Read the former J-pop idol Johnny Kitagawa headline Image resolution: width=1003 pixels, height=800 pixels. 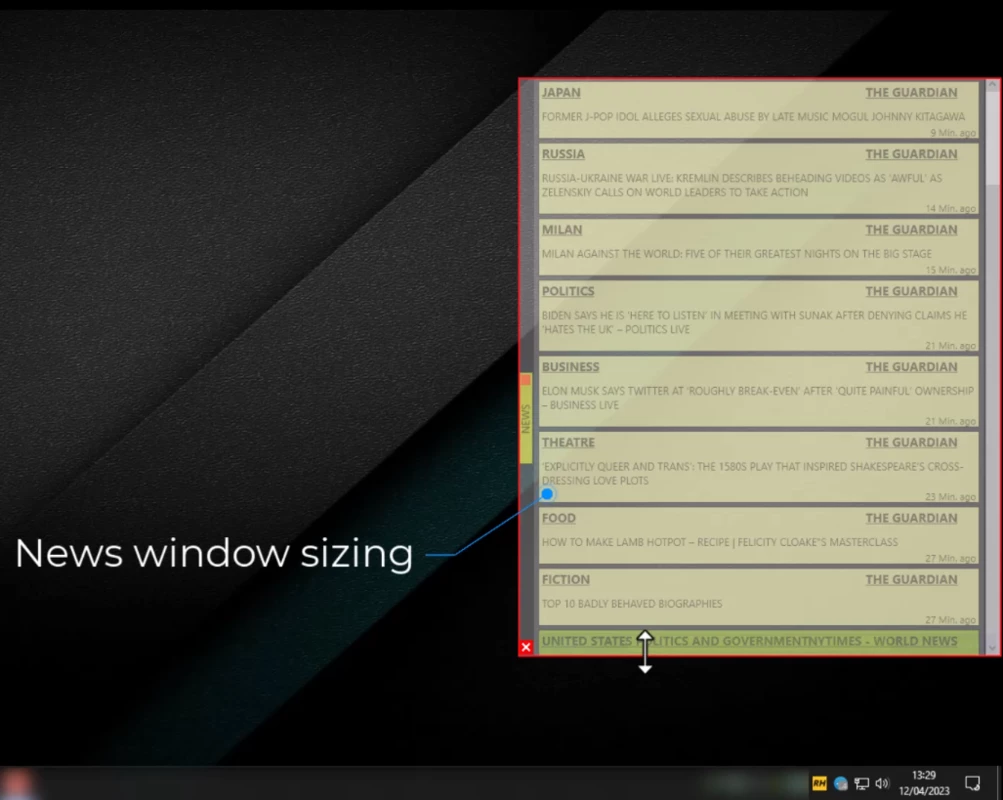tap(753, 116)
